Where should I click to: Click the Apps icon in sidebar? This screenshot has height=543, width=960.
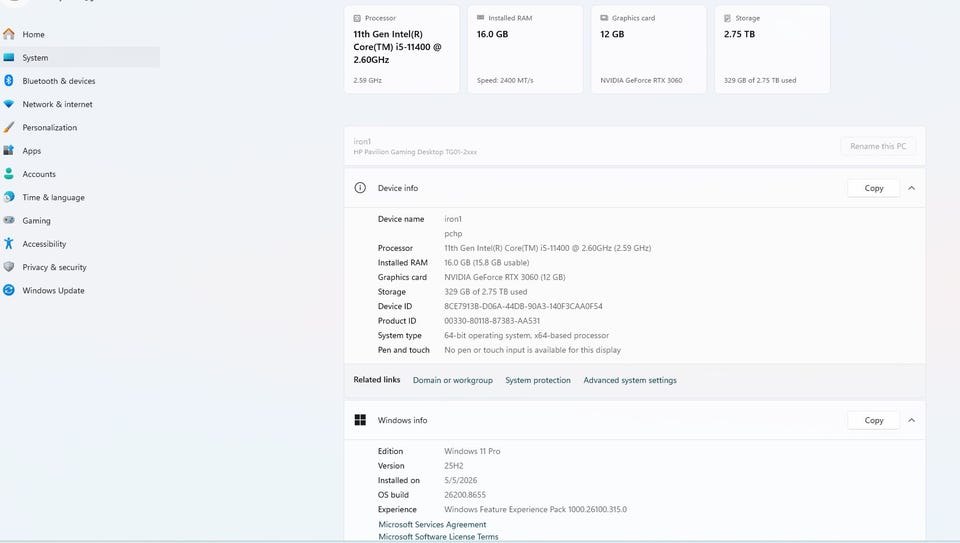(x=9, y=151)
